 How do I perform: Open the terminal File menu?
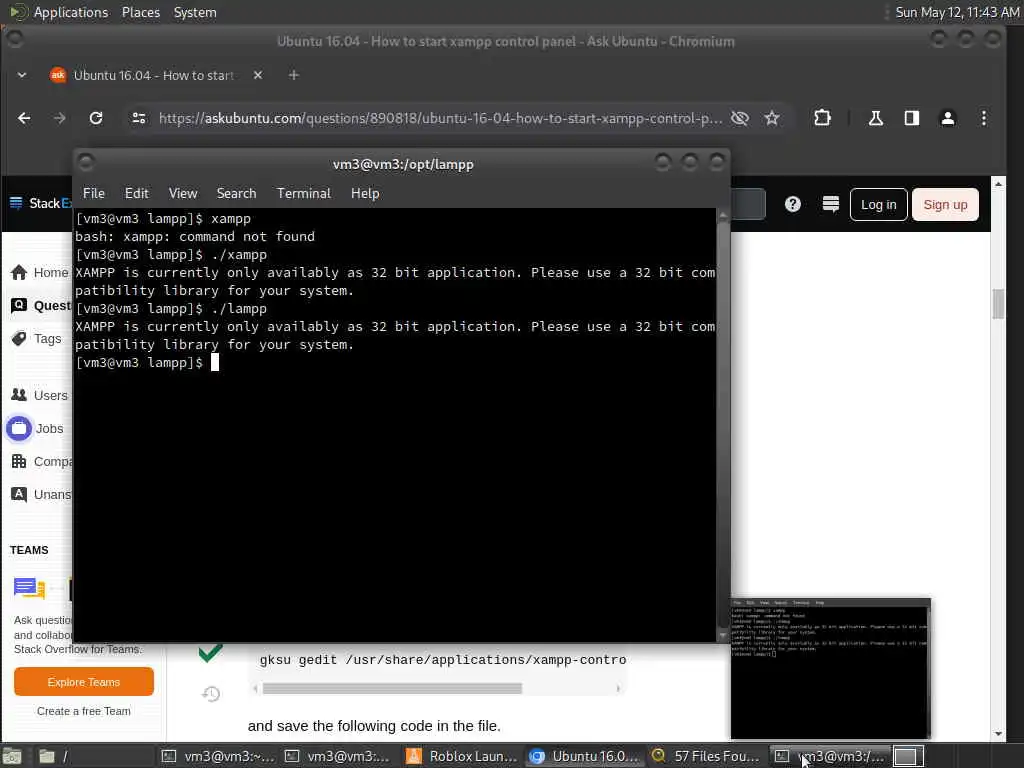tap(93, 193)
